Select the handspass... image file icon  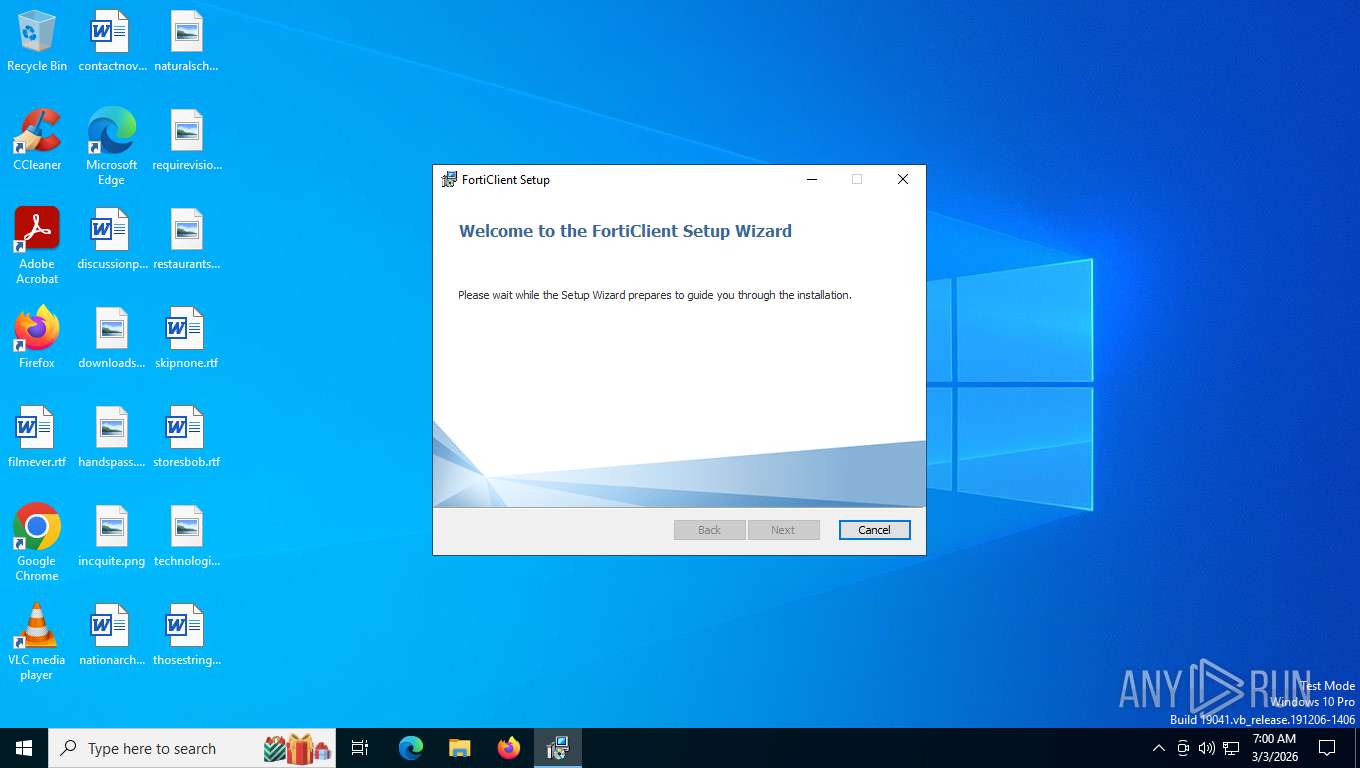[112, 438]
